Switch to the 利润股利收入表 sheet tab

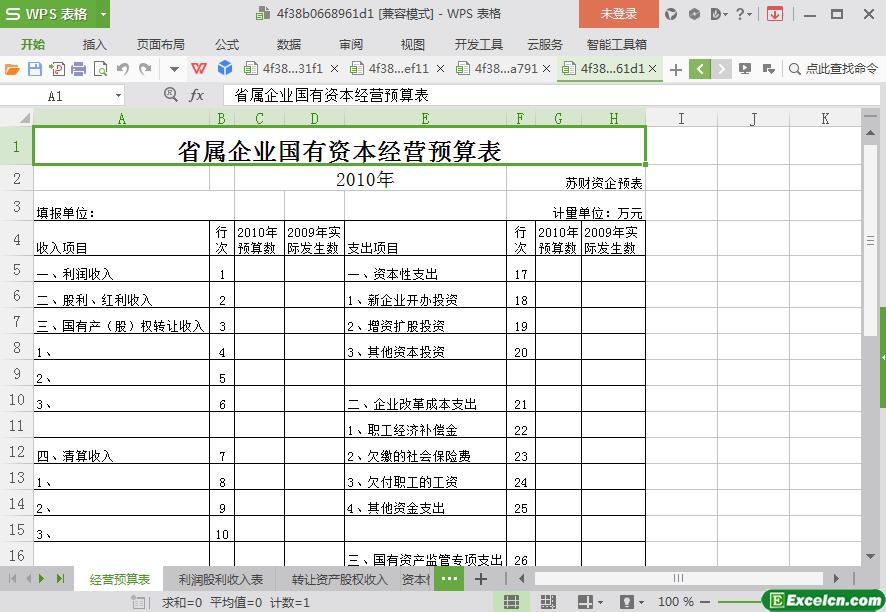point(221,579)
